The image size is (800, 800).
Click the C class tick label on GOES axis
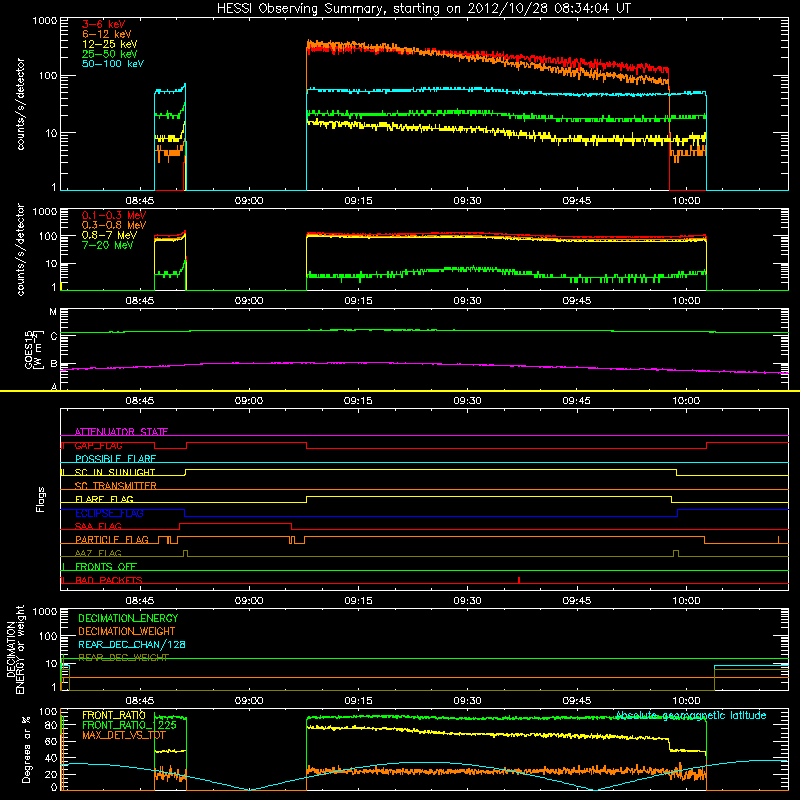[x=54, y=336]
